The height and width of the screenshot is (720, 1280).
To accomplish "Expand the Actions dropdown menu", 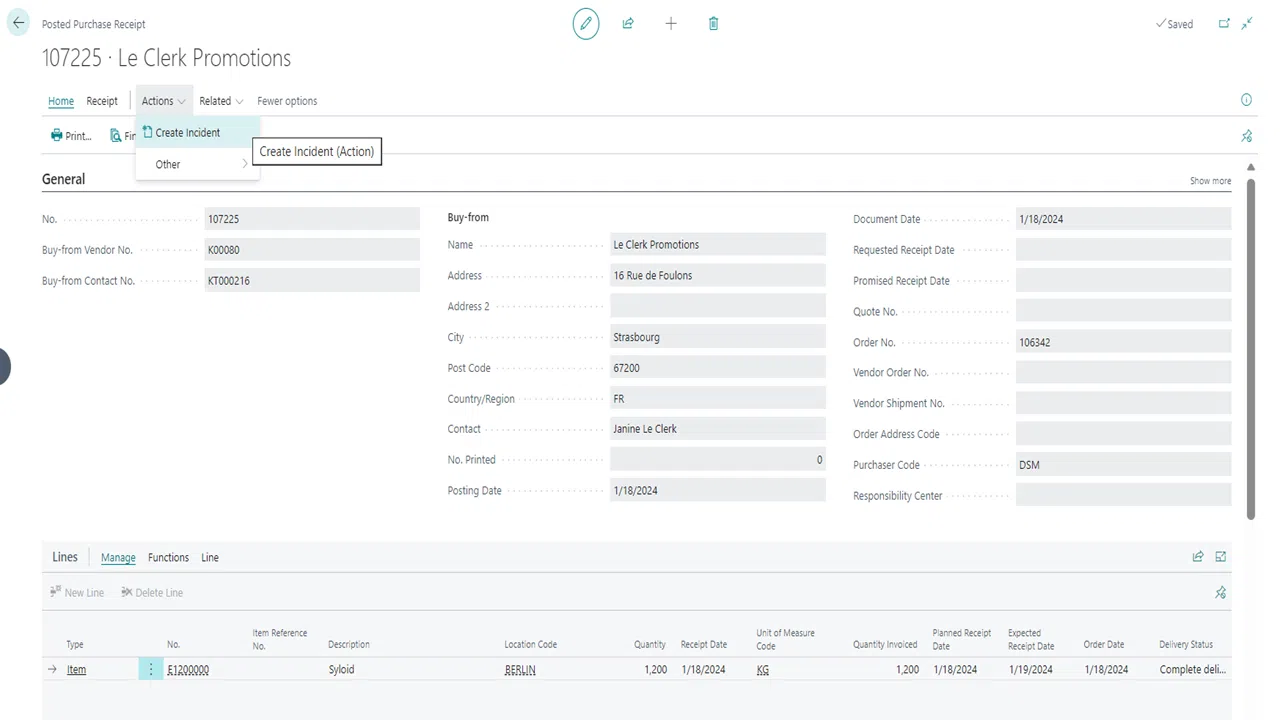I will 163,101.
